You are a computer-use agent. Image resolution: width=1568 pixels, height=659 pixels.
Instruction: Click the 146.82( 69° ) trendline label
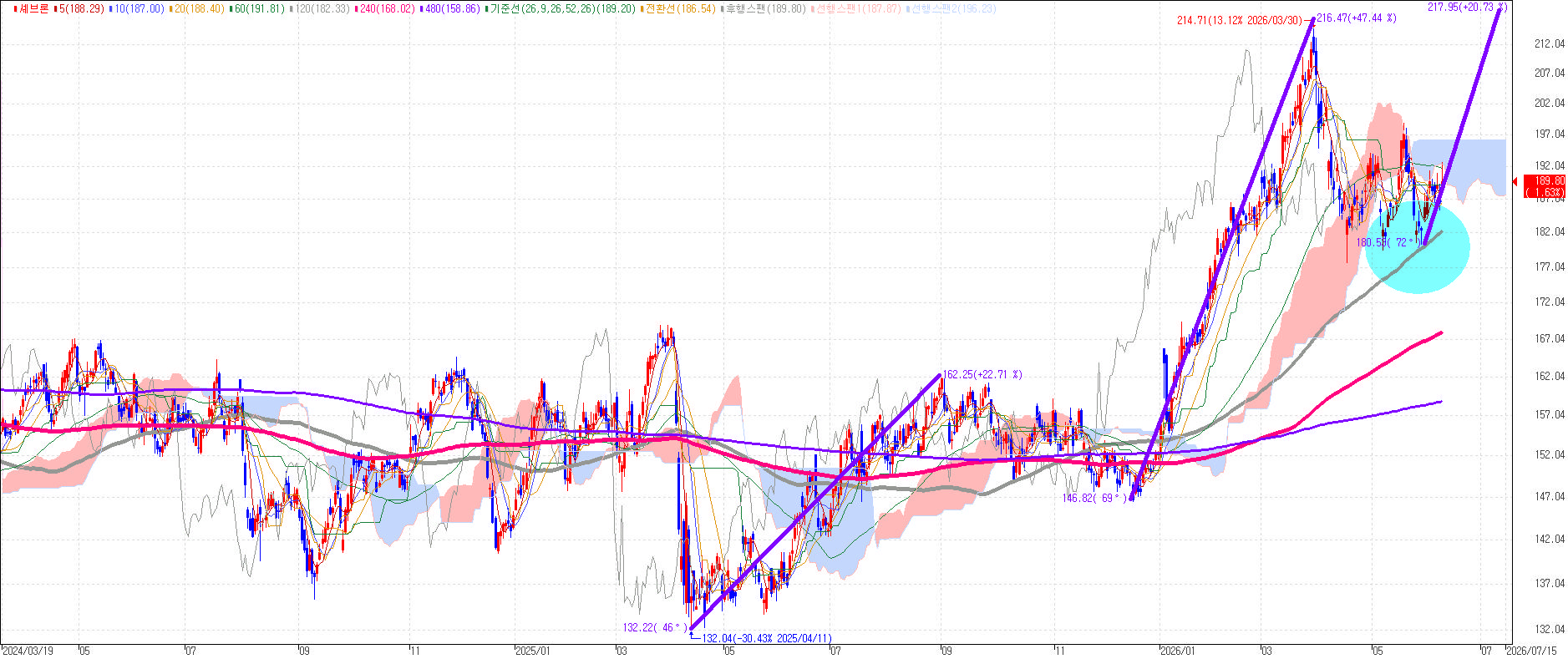(x=1094, y=498)
